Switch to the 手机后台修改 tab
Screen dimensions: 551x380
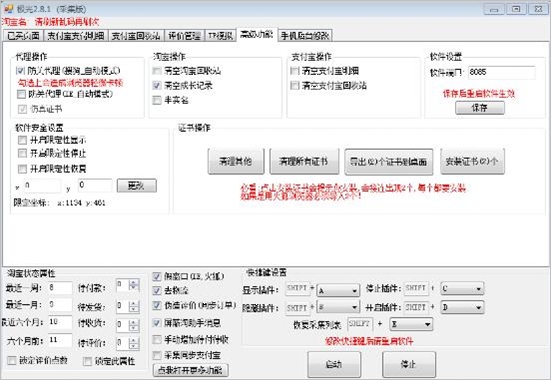[305, 36]
